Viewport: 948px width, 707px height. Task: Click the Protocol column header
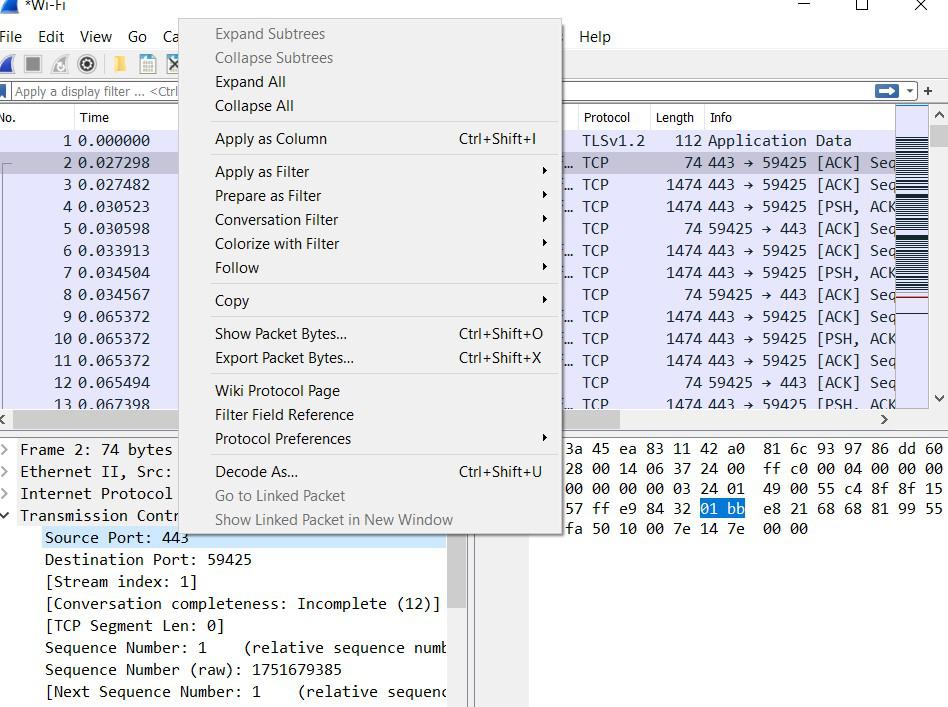point(607,118)
